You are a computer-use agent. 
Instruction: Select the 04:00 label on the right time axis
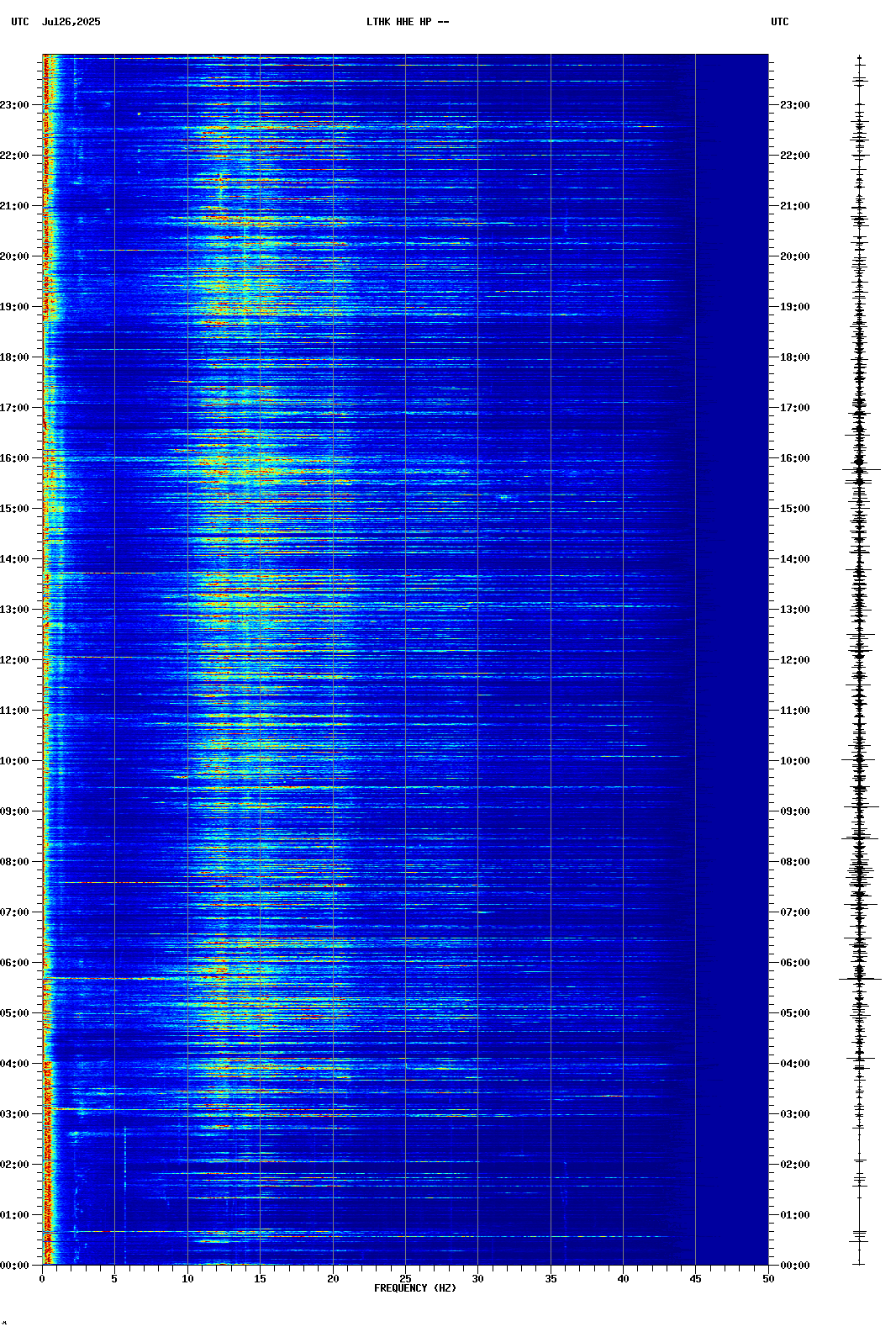(x=795, y=1064)
